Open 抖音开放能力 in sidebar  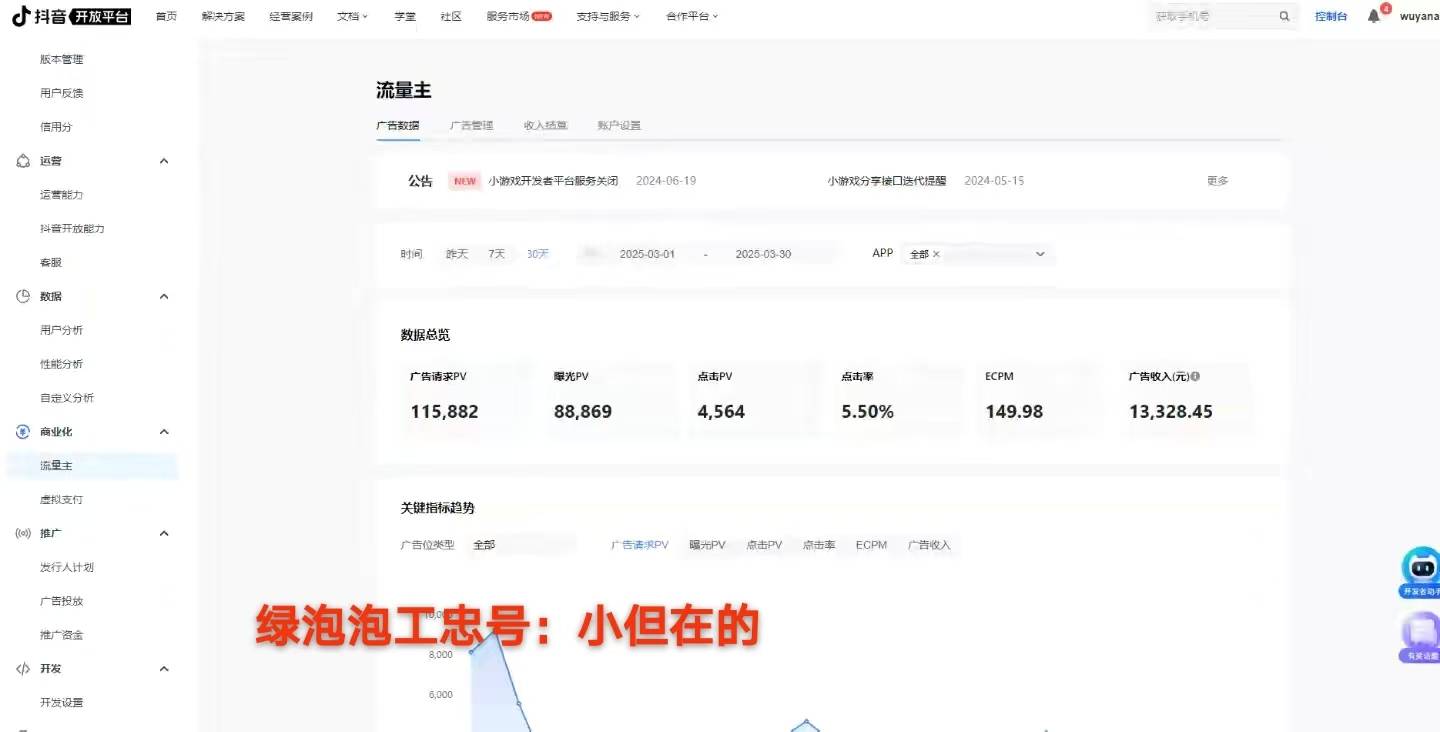coord(72,228)
